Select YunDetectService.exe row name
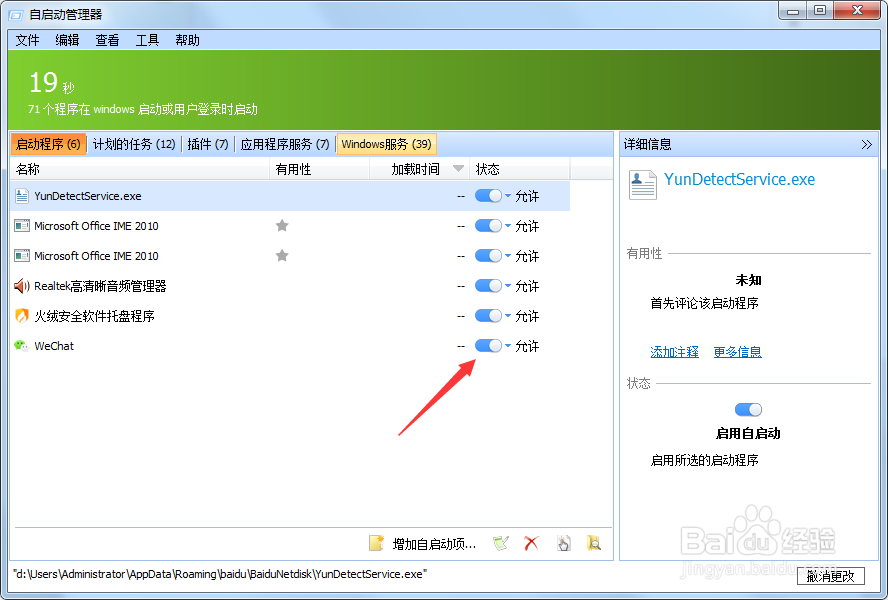This screenshot has height=600, width=888. tap(88, 196)
